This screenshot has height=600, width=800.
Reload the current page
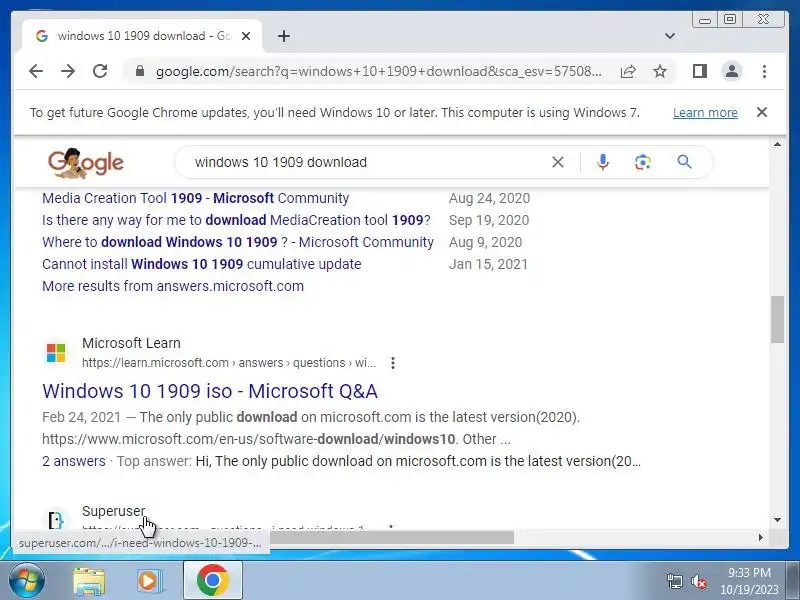(100, 71)
